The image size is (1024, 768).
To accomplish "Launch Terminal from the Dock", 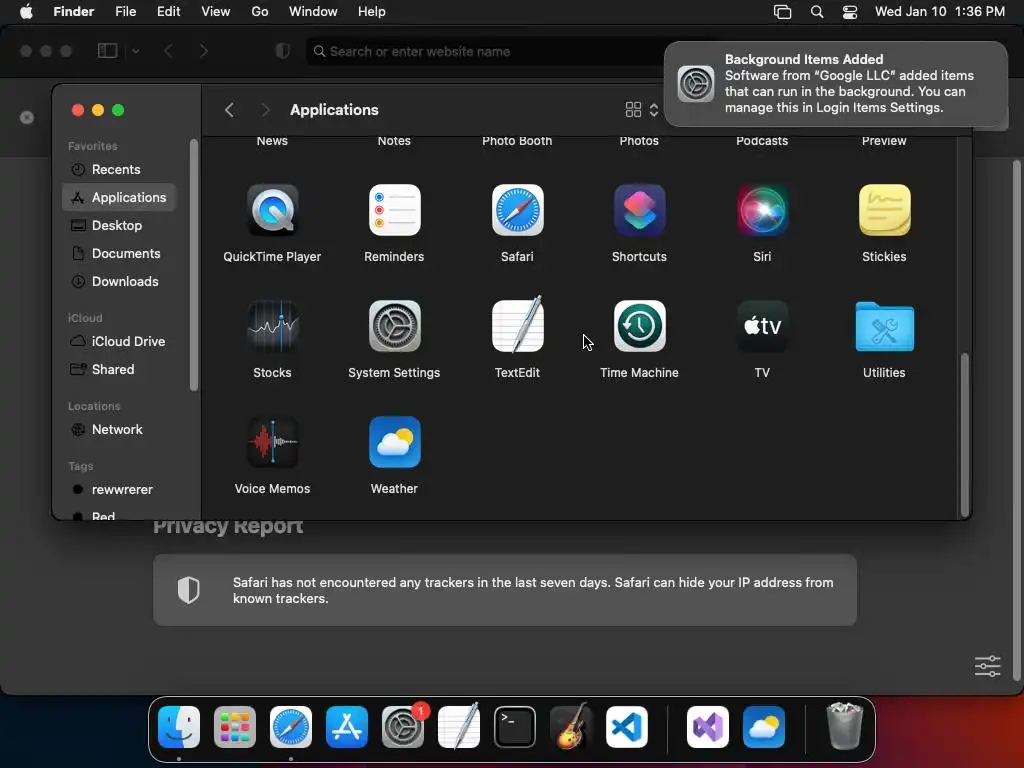I will [515, 727].
